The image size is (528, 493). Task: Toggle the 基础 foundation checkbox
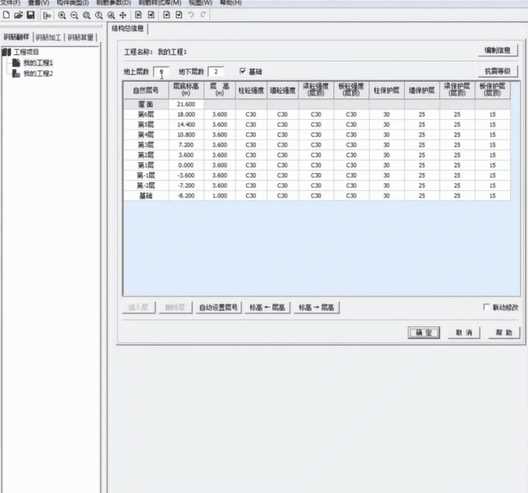(242, 71)
